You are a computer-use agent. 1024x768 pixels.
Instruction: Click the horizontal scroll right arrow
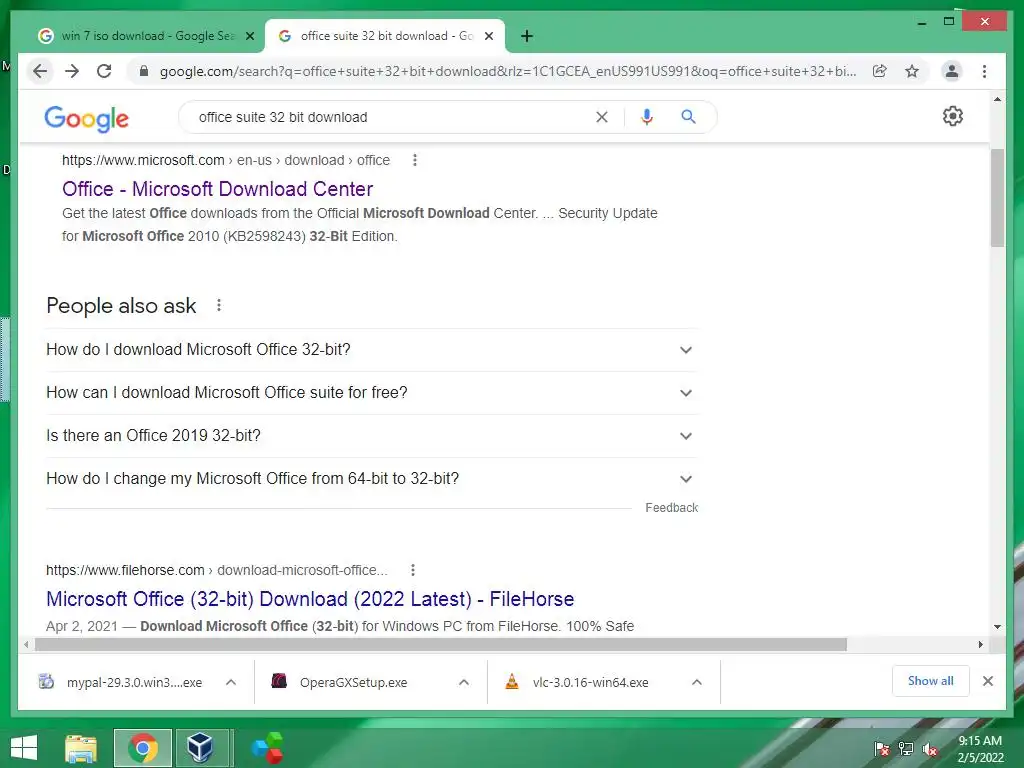pyautogui.click(x=980, y=645)
